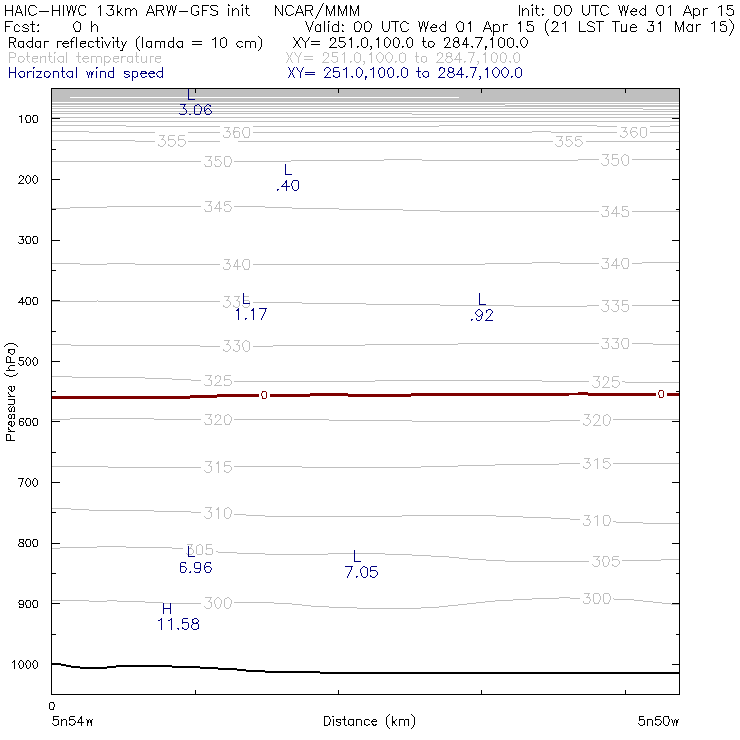The width and height of the screenshot is (740, 740).
Task: Click the "800" pressure axis tick label
Action: point(28,543)
